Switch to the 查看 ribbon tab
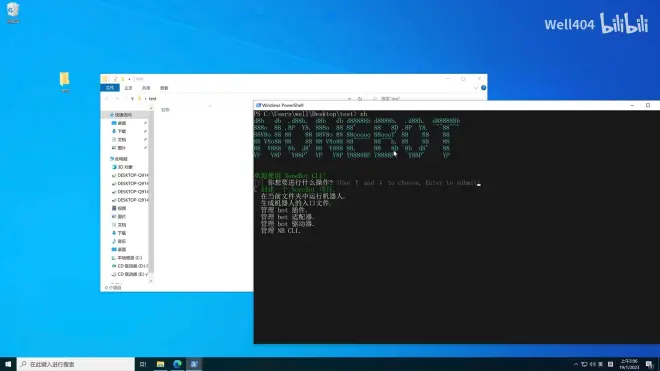This screenshot has width=660, height=371. coord(164,88)
